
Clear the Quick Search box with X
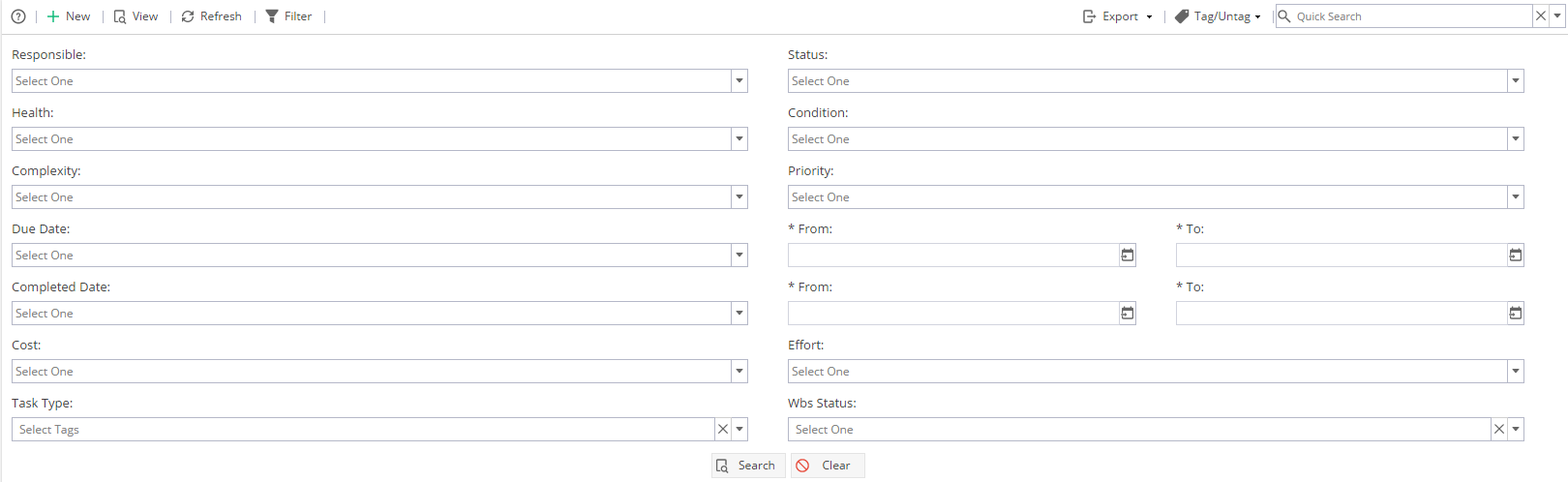coord(1541,16)
